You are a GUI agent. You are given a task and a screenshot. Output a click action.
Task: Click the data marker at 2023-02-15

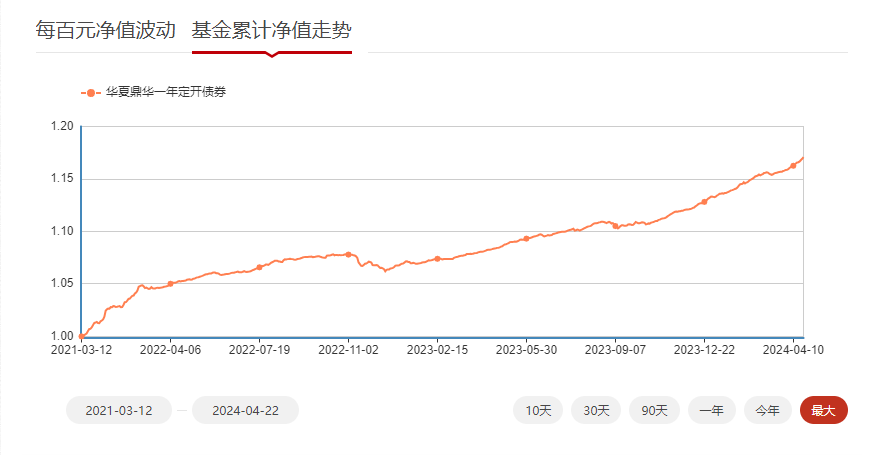(x=437, y=259)
